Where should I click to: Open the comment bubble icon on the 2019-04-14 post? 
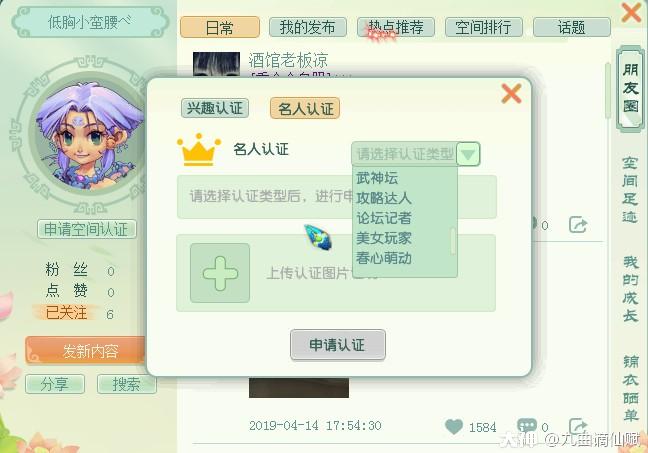pyautogui.click(x=527, y=426)
